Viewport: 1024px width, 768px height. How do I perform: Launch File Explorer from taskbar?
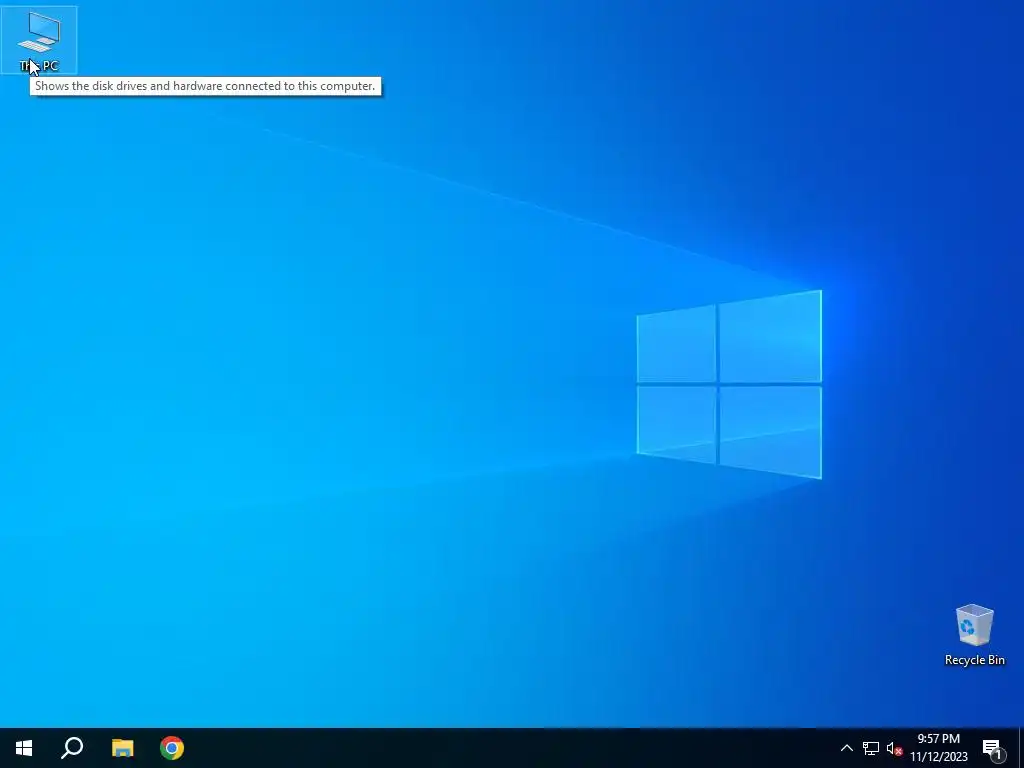click(122, 748)
